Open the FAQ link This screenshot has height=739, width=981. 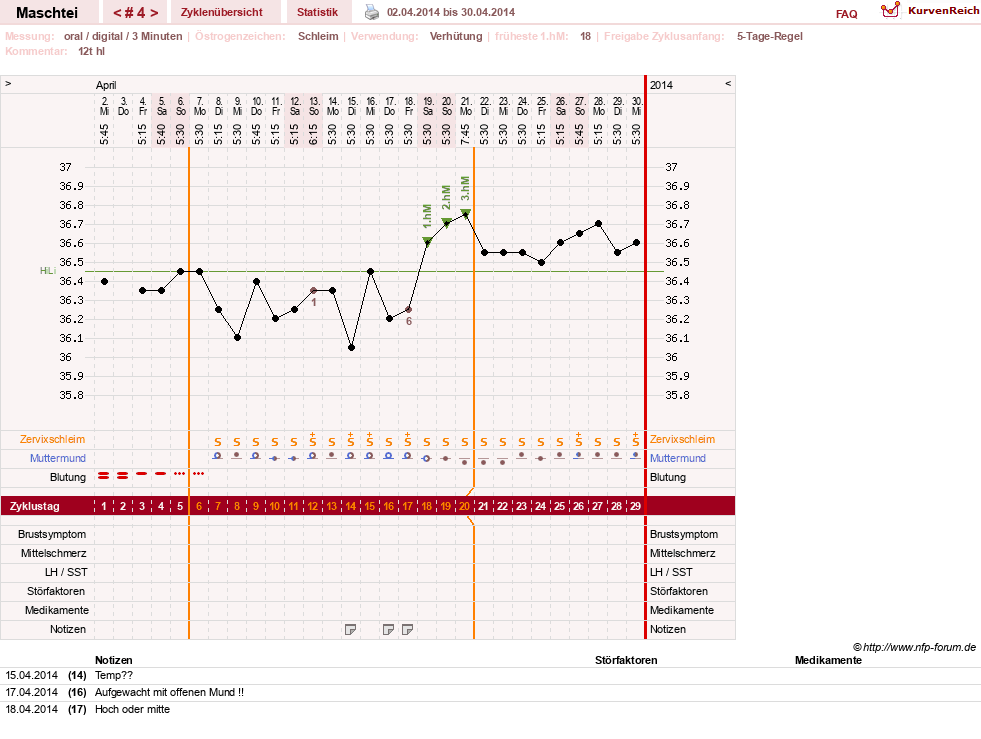[x=846, y=14]
